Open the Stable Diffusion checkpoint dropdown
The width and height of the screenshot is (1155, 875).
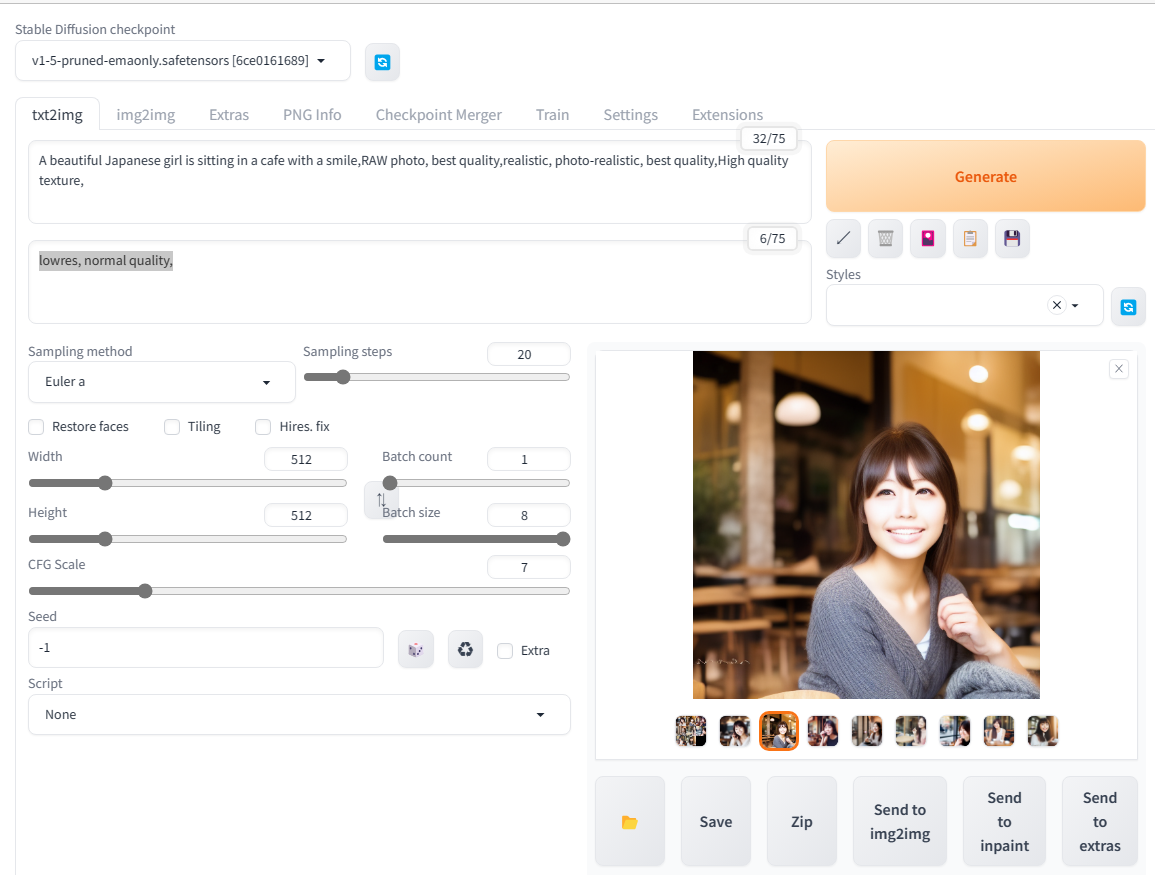[x=183, y=61]
